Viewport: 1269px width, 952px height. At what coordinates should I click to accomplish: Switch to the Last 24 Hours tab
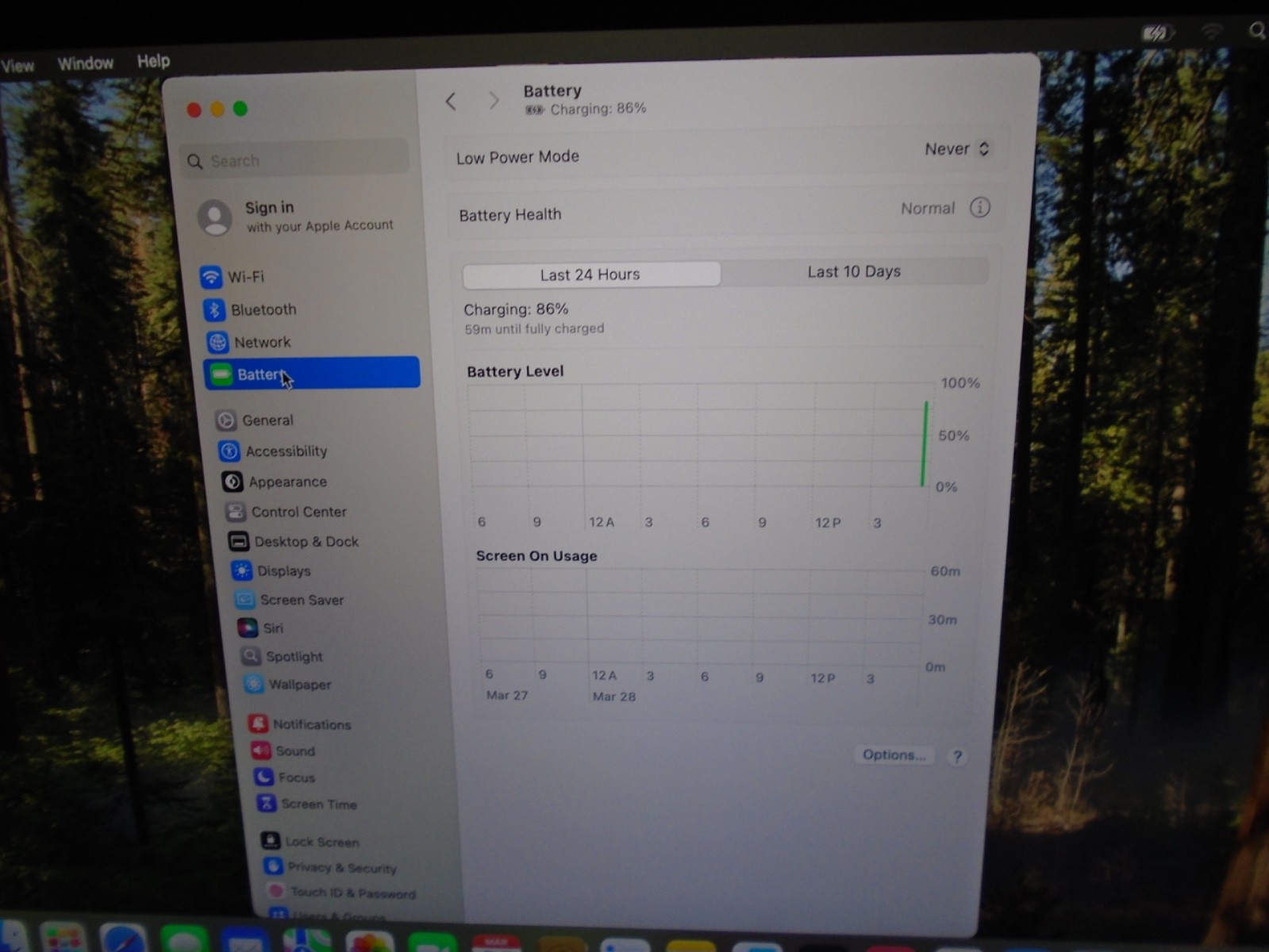coord(591,274)
